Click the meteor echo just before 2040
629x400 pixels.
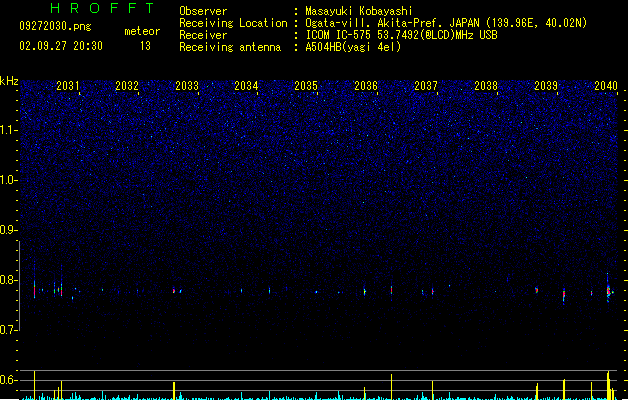pyautogui.click(x=609, y=291)
